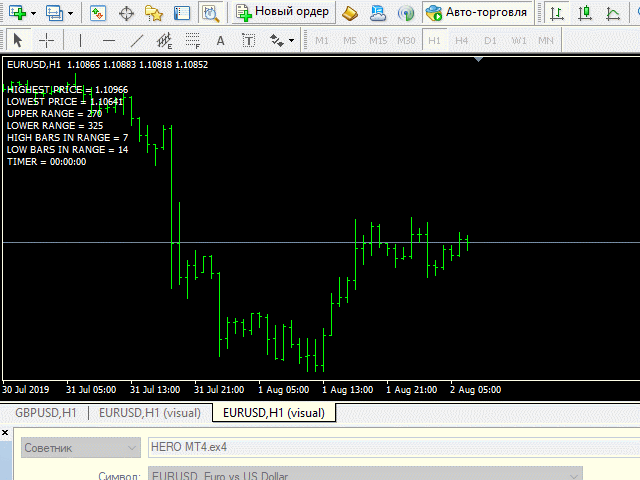Select the M5 timeframe
Screen dimensions: 640x480
pos(350,40)
